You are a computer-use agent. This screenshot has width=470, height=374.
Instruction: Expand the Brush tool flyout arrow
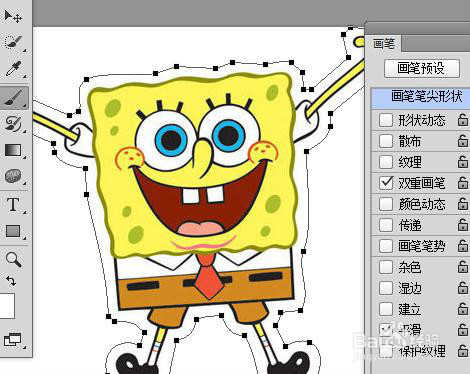(x=25, y=106)
